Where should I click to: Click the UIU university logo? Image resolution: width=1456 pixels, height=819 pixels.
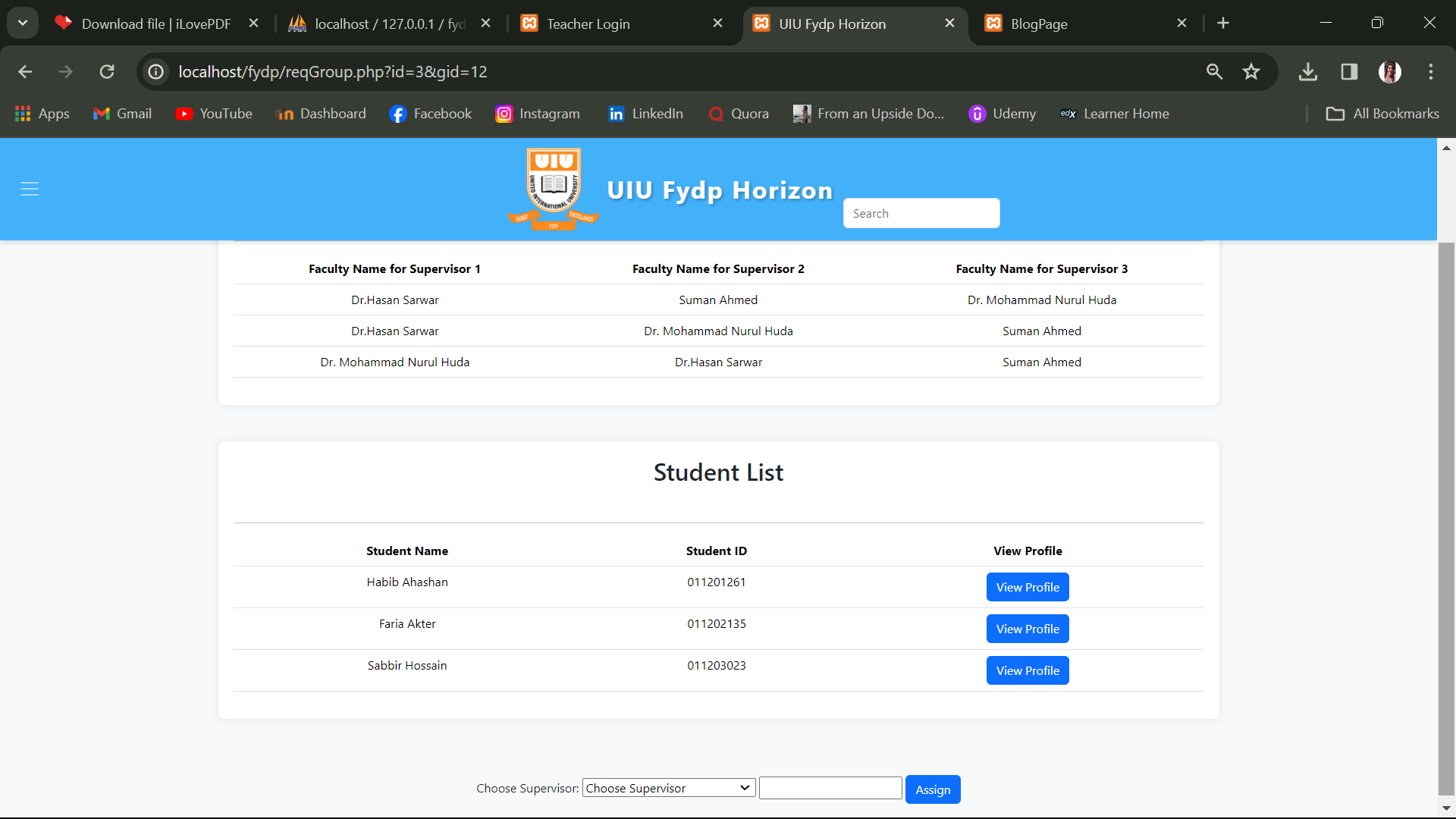click(554, 189)
